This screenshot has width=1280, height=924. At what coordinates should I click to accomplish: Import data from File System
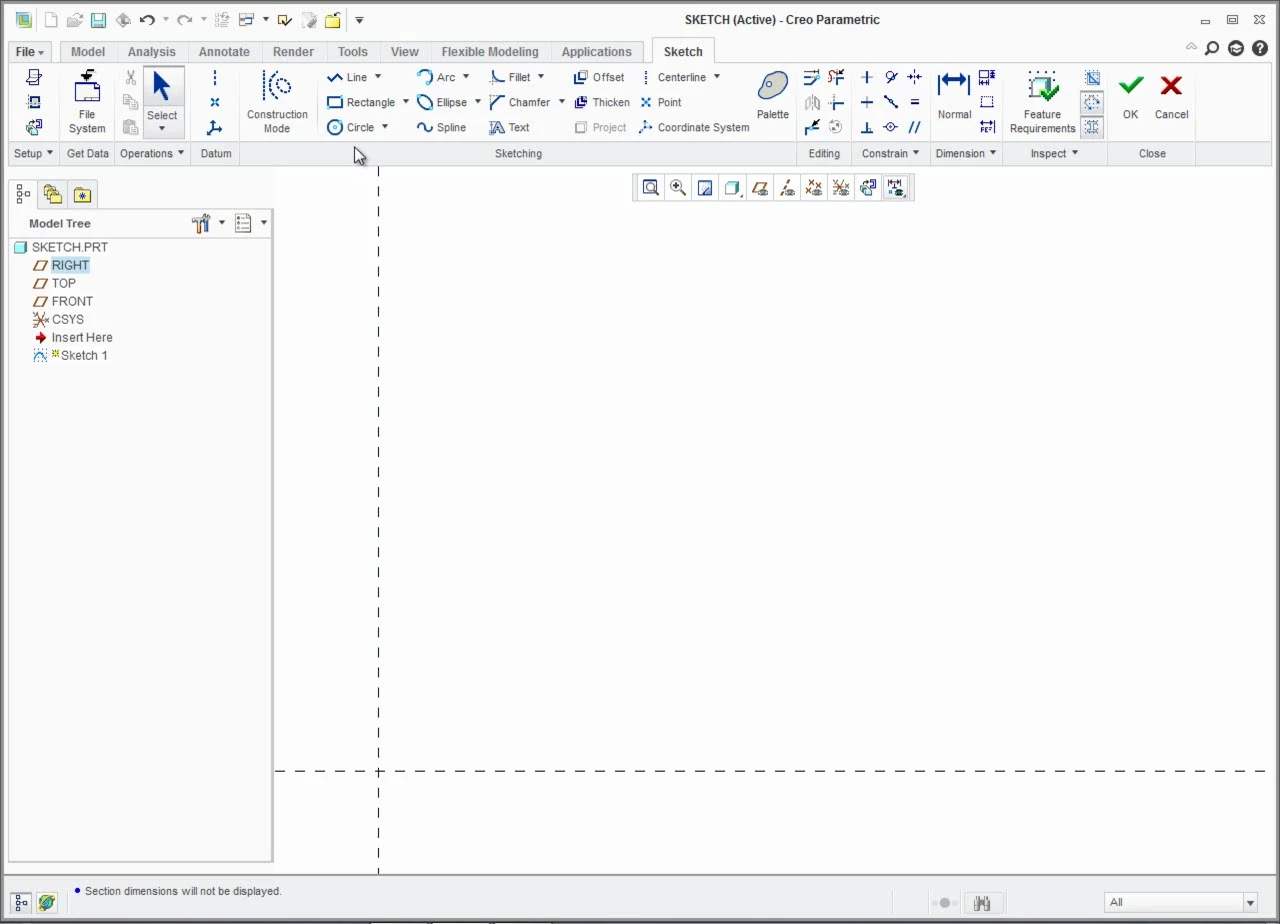pos(87,101)
